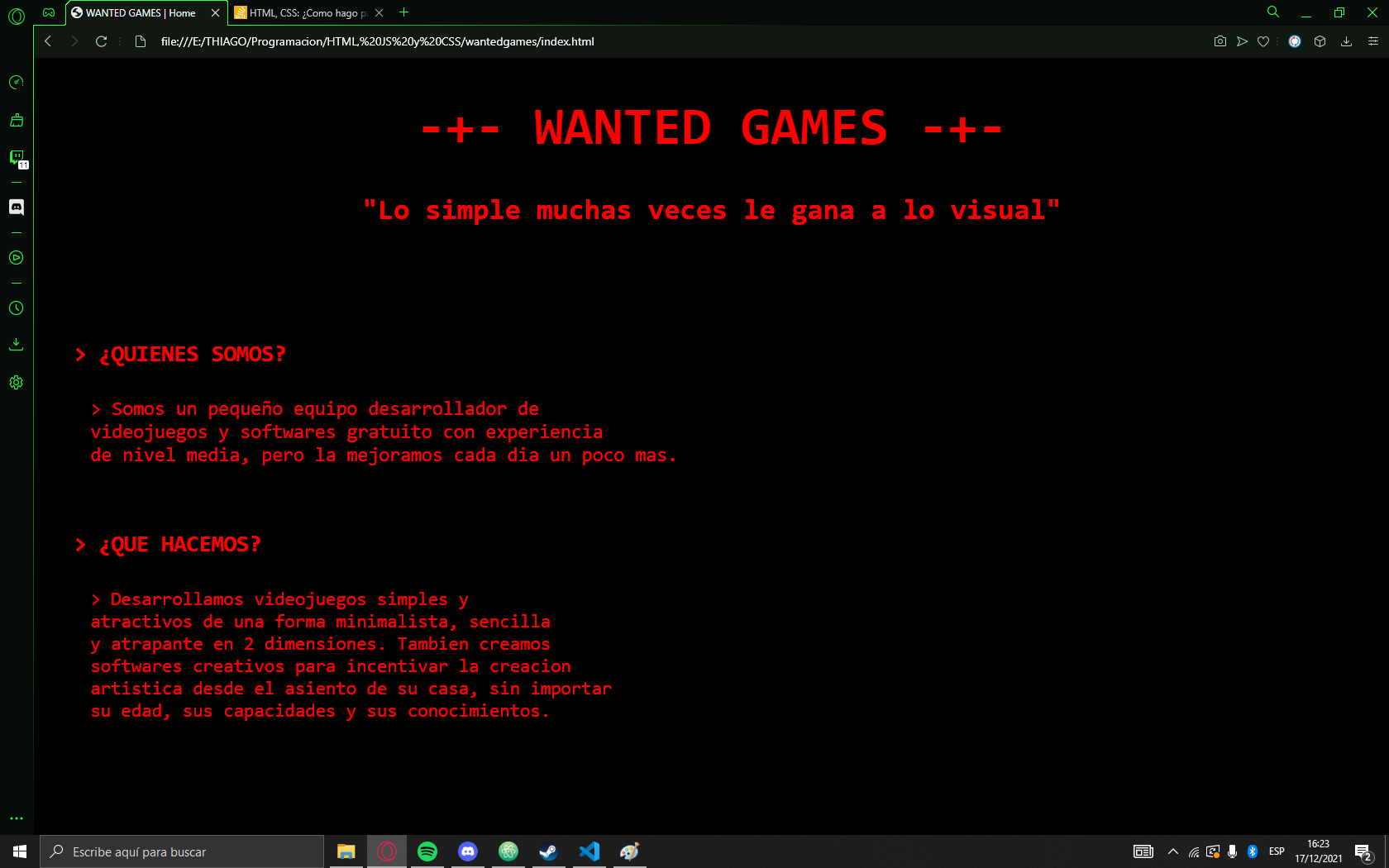Open GX Corner gamepad icon
The image size is (1389, 868).
coord(49,12)
